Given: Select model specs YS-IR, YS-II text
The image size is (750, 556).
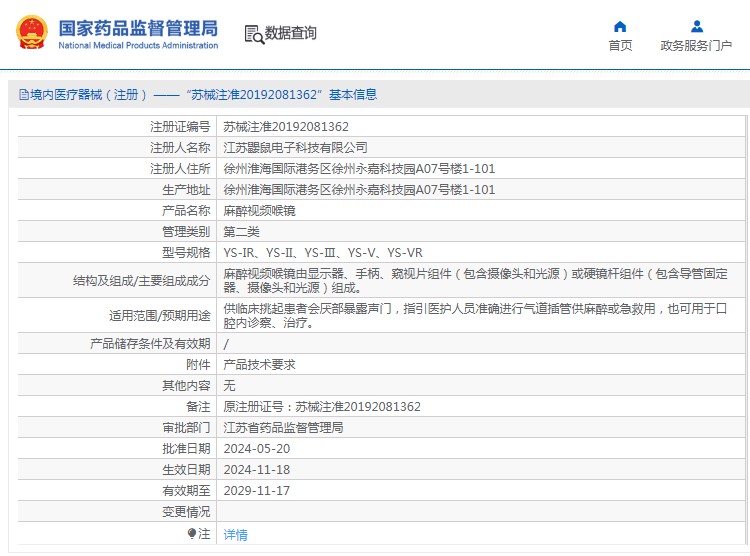Looking at the screenshot, I should pos(323,253).
